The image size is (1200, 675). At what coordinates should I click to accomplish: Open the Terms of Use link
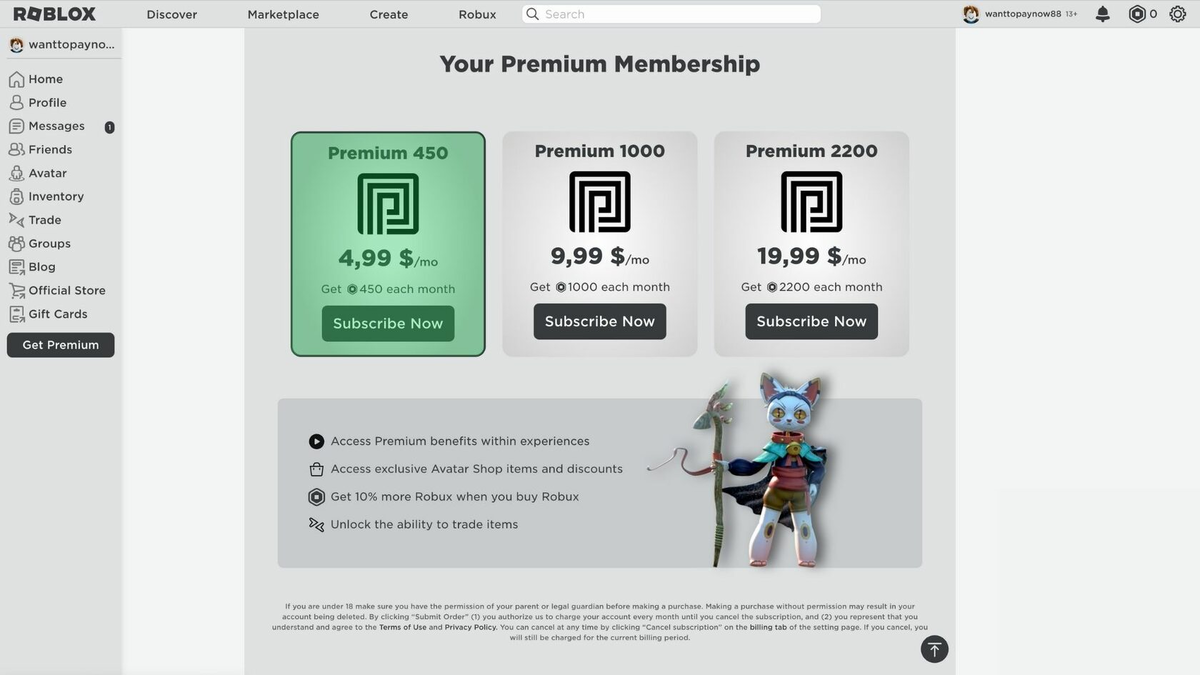[402, 627]
